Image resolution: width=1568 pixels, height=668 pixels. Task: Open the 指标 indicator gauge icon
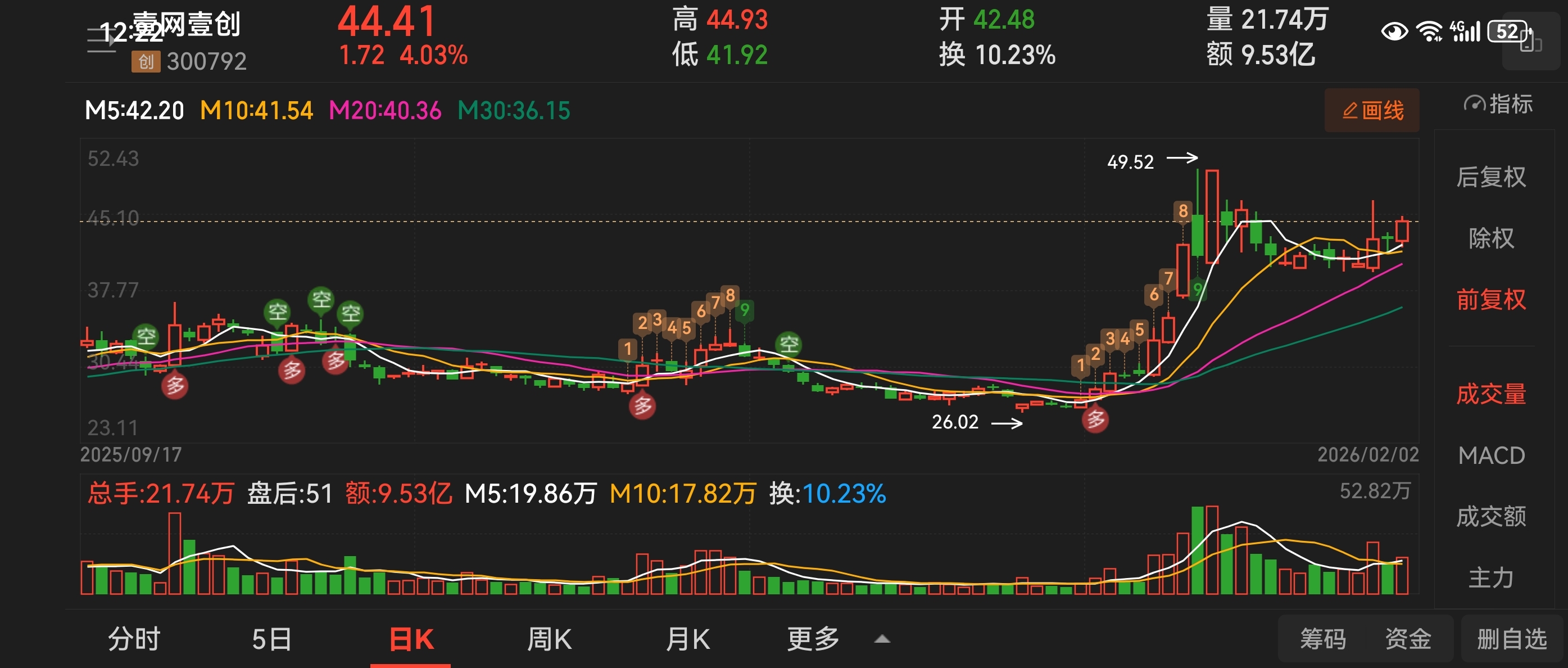pyautogui.click(x=1474, y=104)
